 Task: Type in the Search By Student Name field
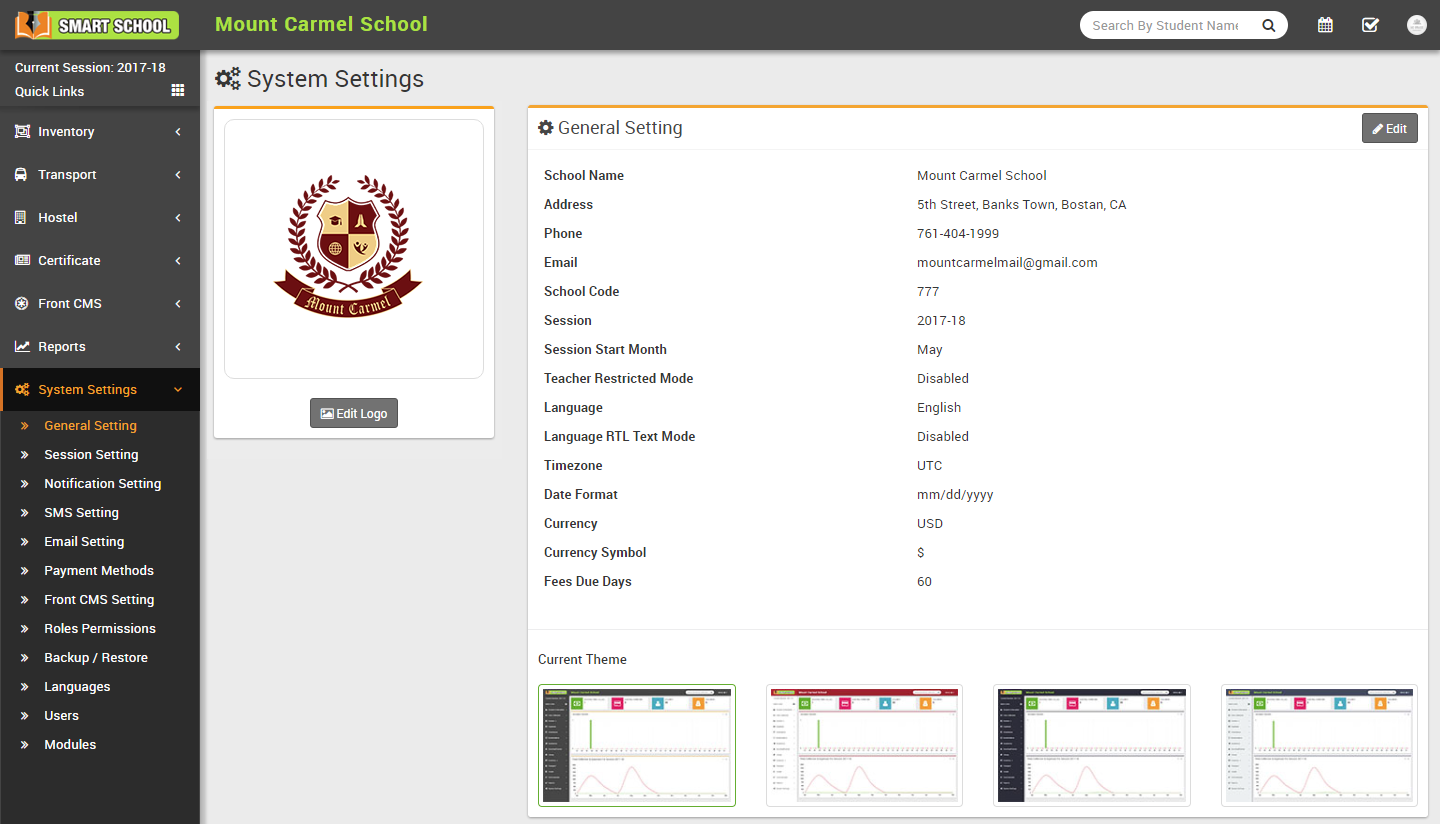(1165, 26)
